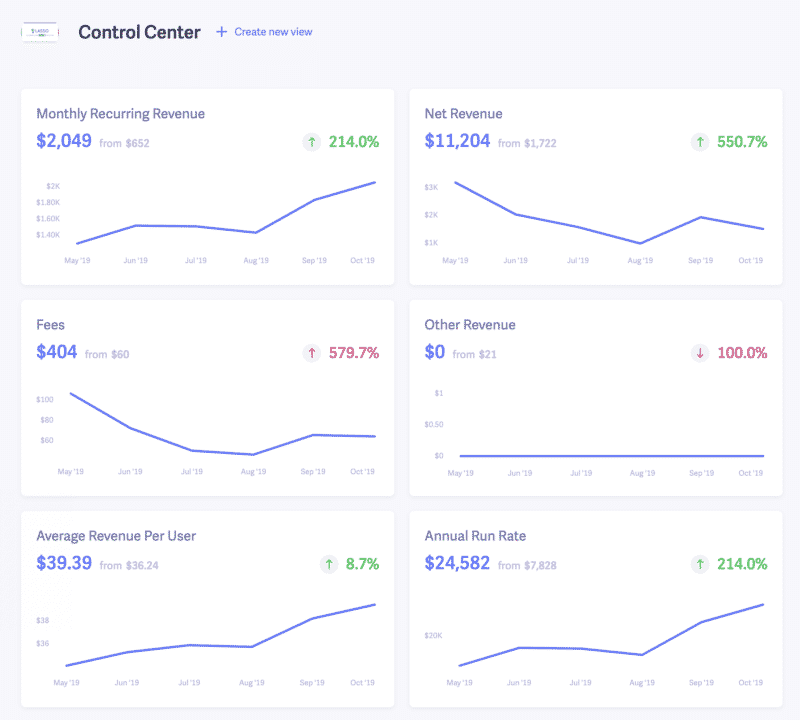Click the Annual Run Rate line chart
Viewport: 800px width, 720px height.
(611, 635)
